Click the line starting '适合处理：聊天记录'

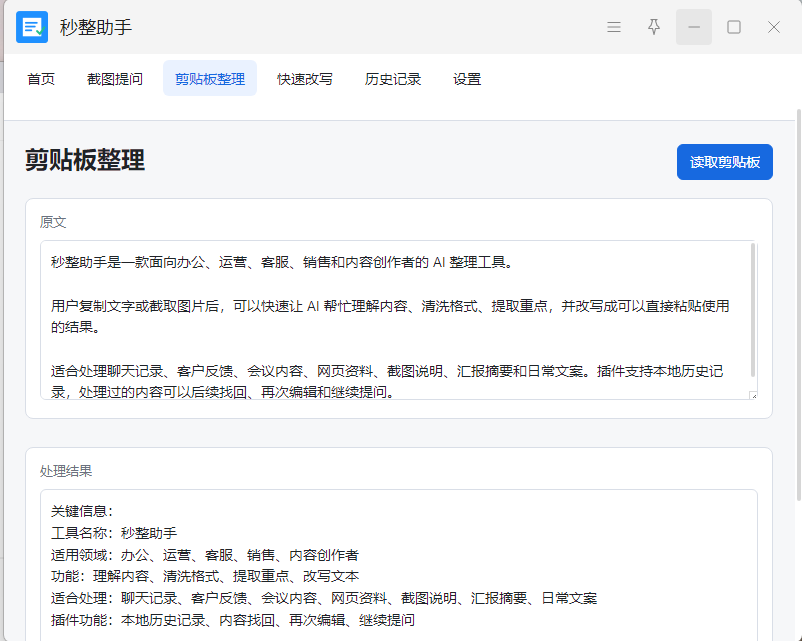point(324,598)
